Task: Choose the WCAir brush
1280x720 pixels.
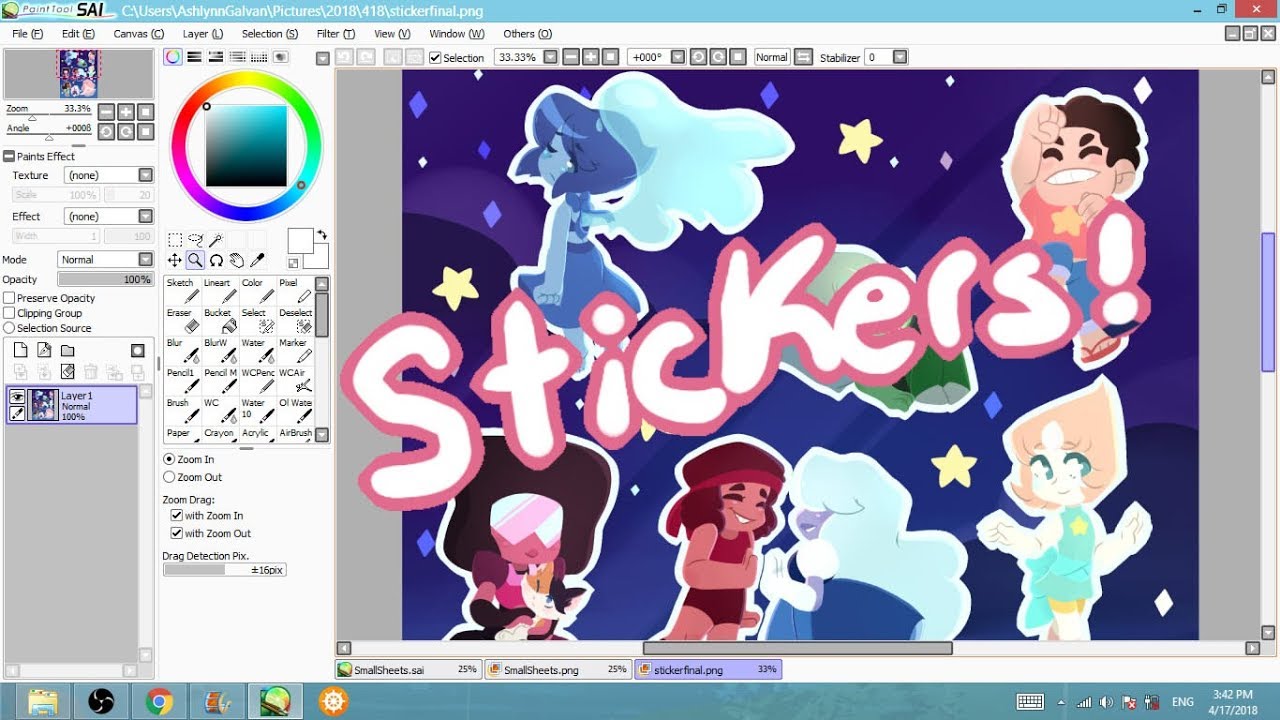Action: pyautogui.click(x=295, y=380)
